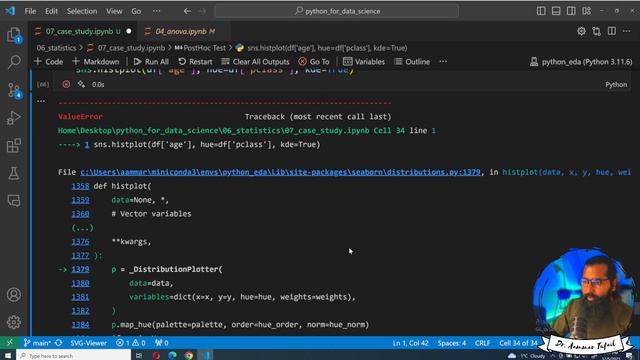Screen dimensions: 640x360
Task: Click the 06_statistics breadcrumb
Action: [56, 48]
